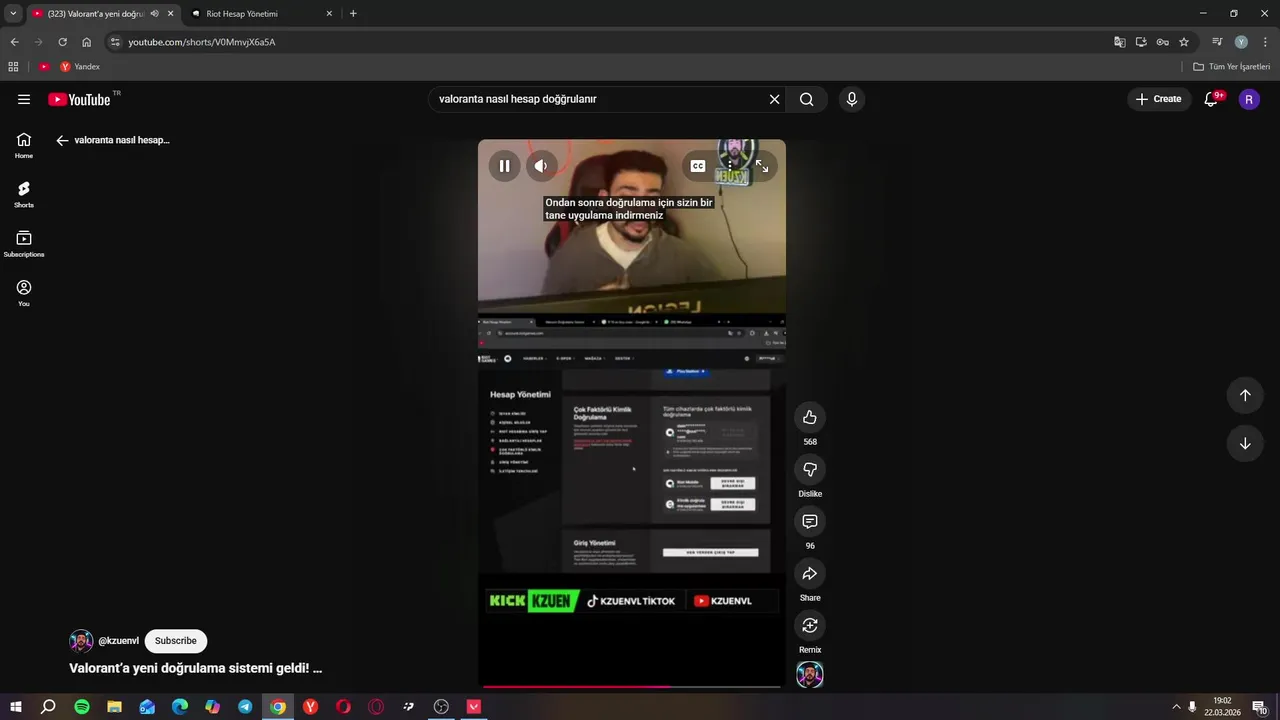The image size is (1280, 720).
Task: Install app icon in address bar
Action: pos(1141,42)
